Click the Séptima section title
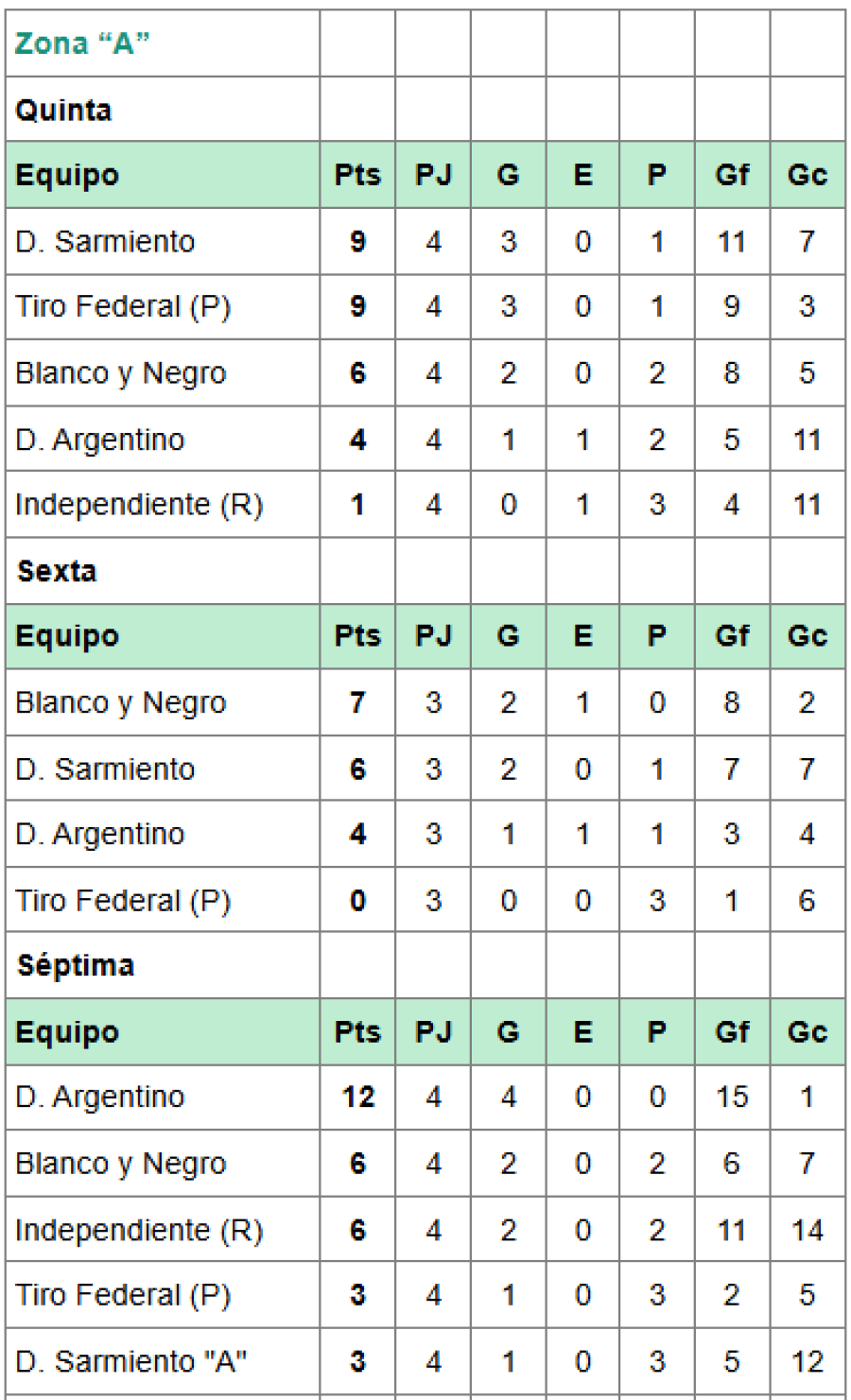851x1400 pixels. click(76, 965)
